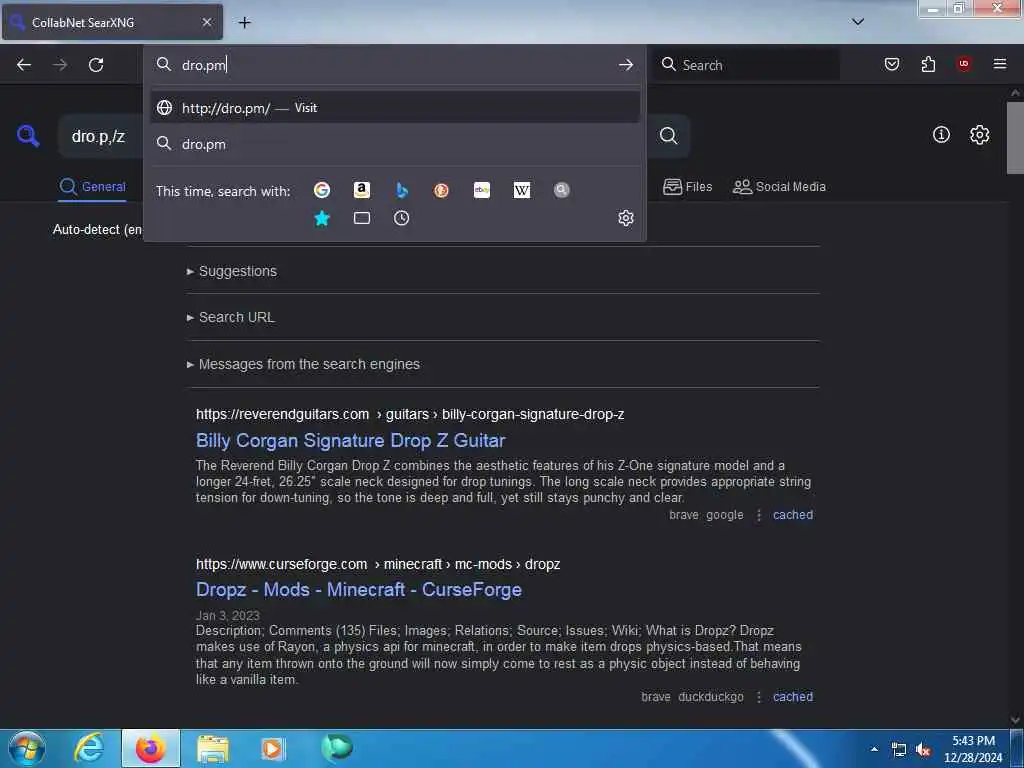Click the page vertical scrollbar thumb

[1016, 138]
